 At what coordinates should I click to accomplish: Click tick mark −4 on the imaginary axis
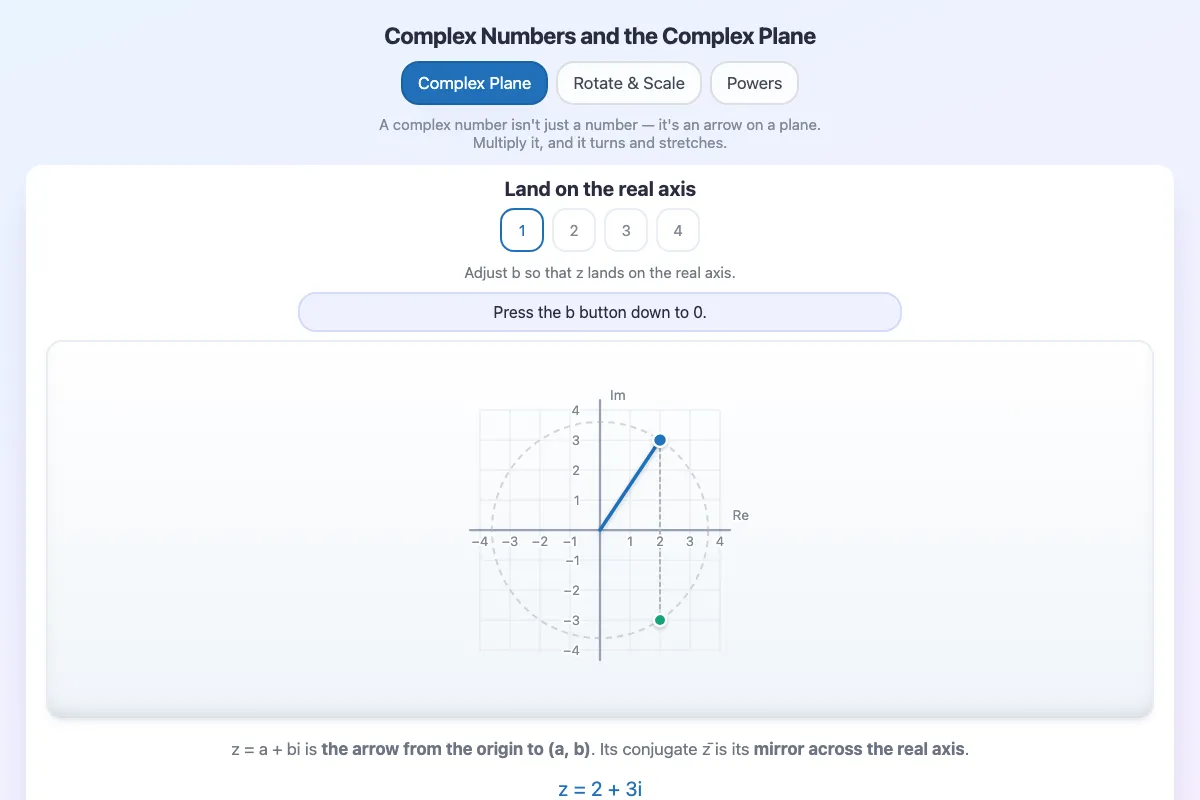tap(571, 651)
